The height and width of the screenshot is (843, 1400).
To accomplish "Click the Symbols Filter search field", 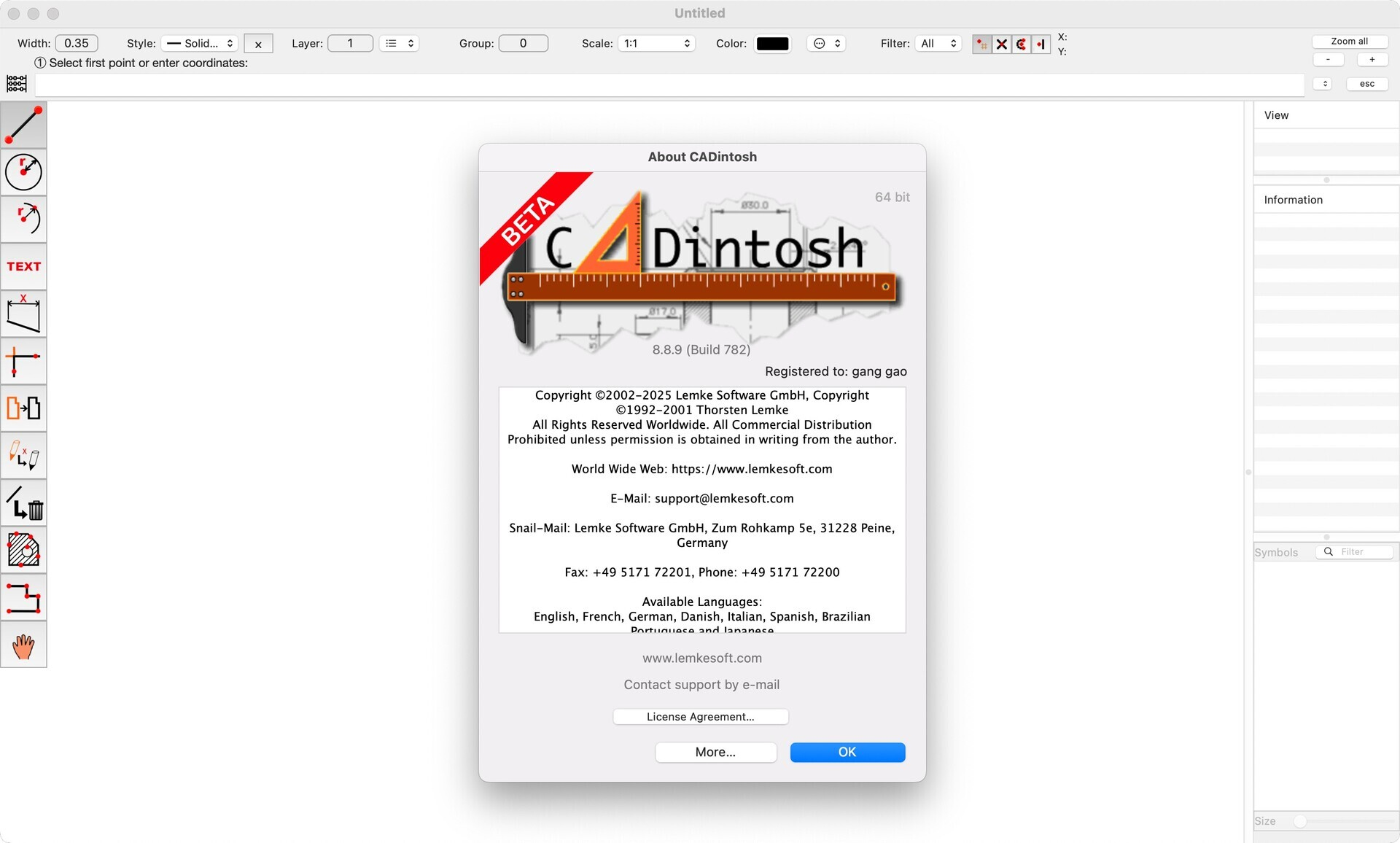I will coord(1354,552).
